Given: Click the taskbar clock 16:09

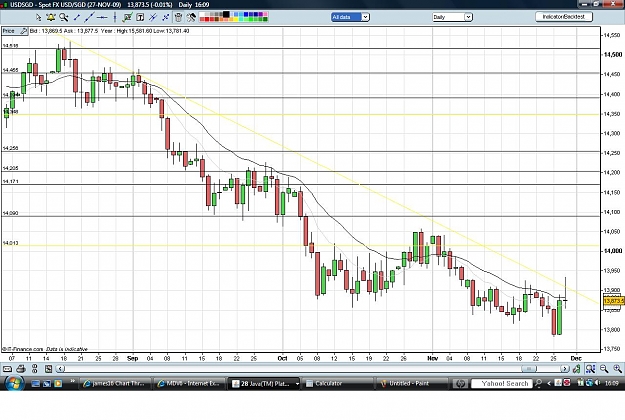Looking at the screenshot, I should coord(611,383).
